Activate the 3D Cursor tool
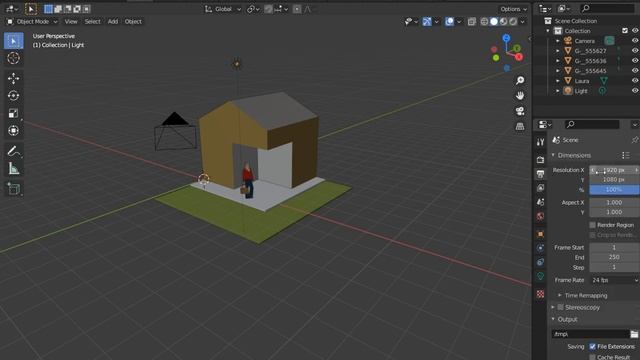640x360 pixels. [x=13, y=58]
